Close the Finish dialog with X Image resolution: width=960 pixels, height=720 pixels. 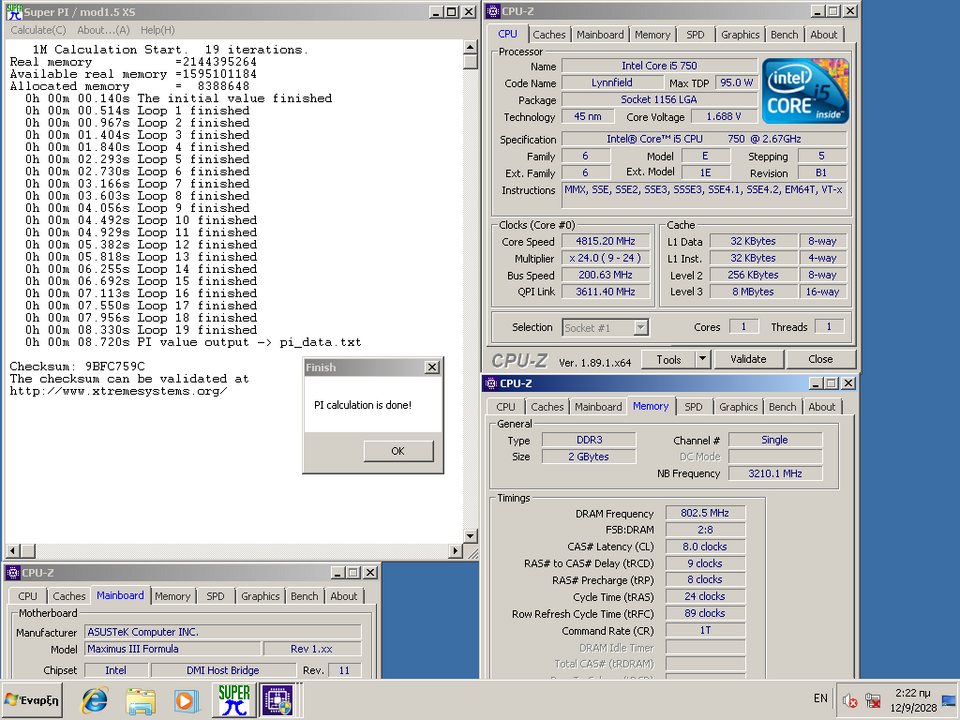(x=432, y=367)
